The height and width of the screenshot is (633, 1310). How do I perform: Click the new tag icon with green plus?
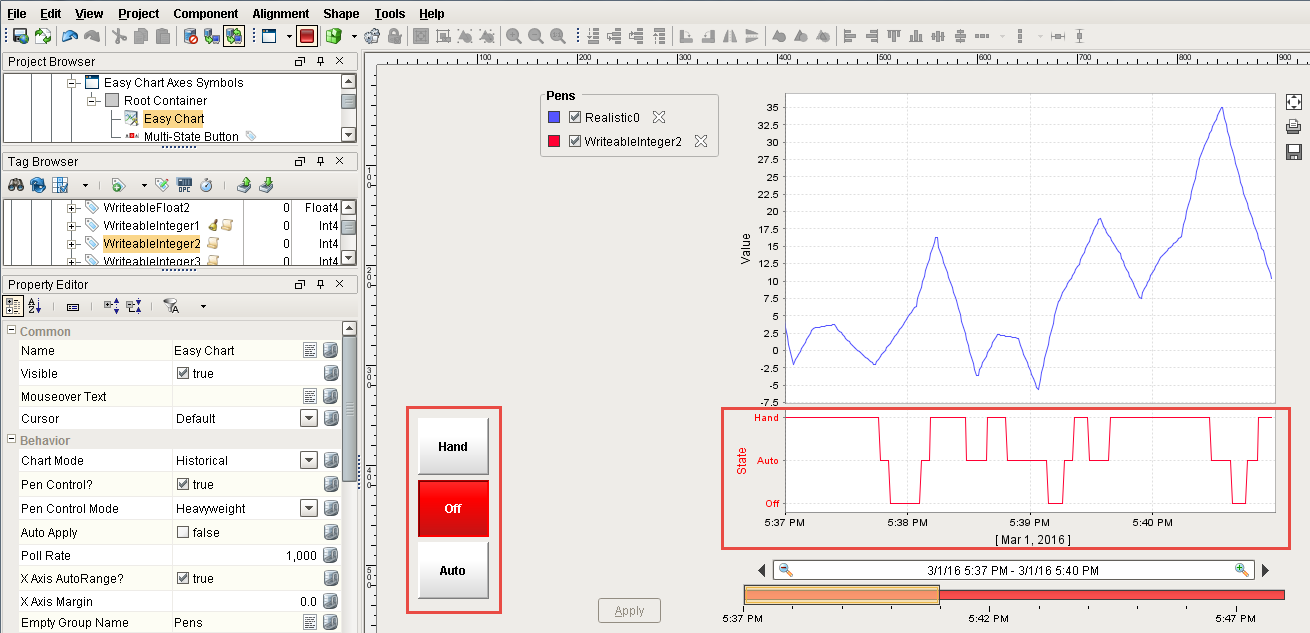coord(118,185)
